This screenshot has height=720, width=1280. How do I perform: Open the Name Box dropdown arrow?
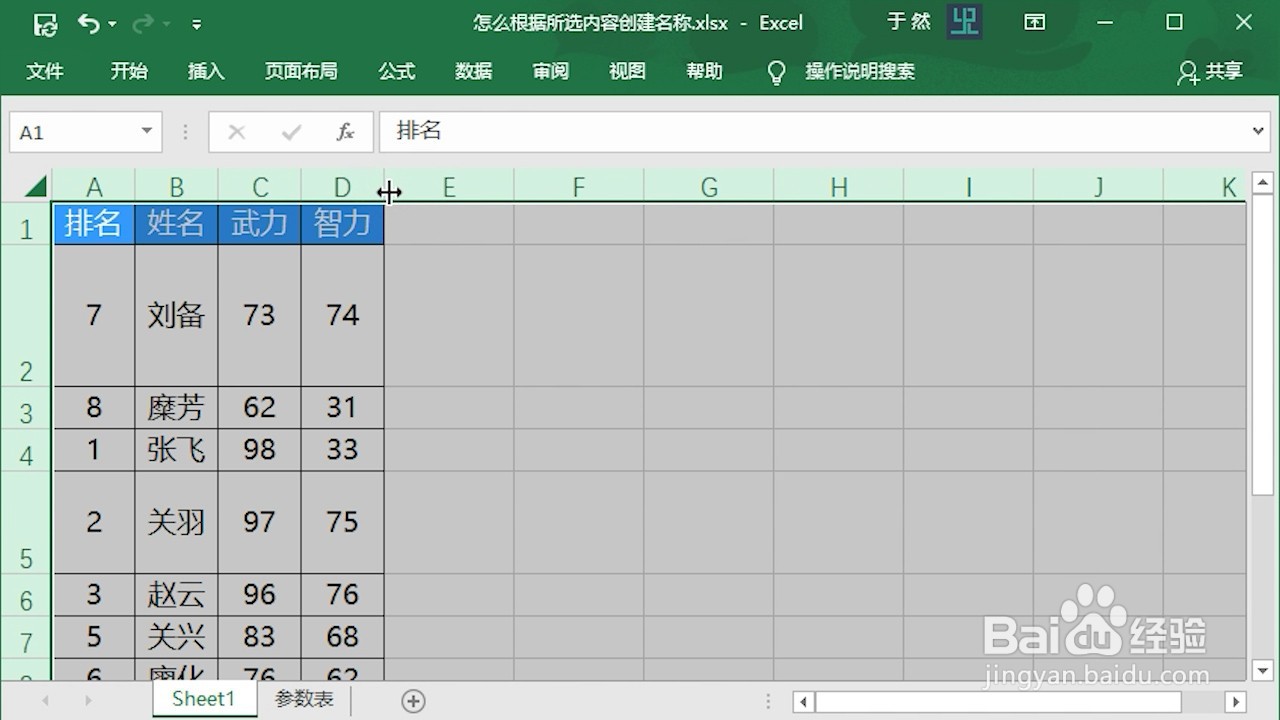point(146,131)
